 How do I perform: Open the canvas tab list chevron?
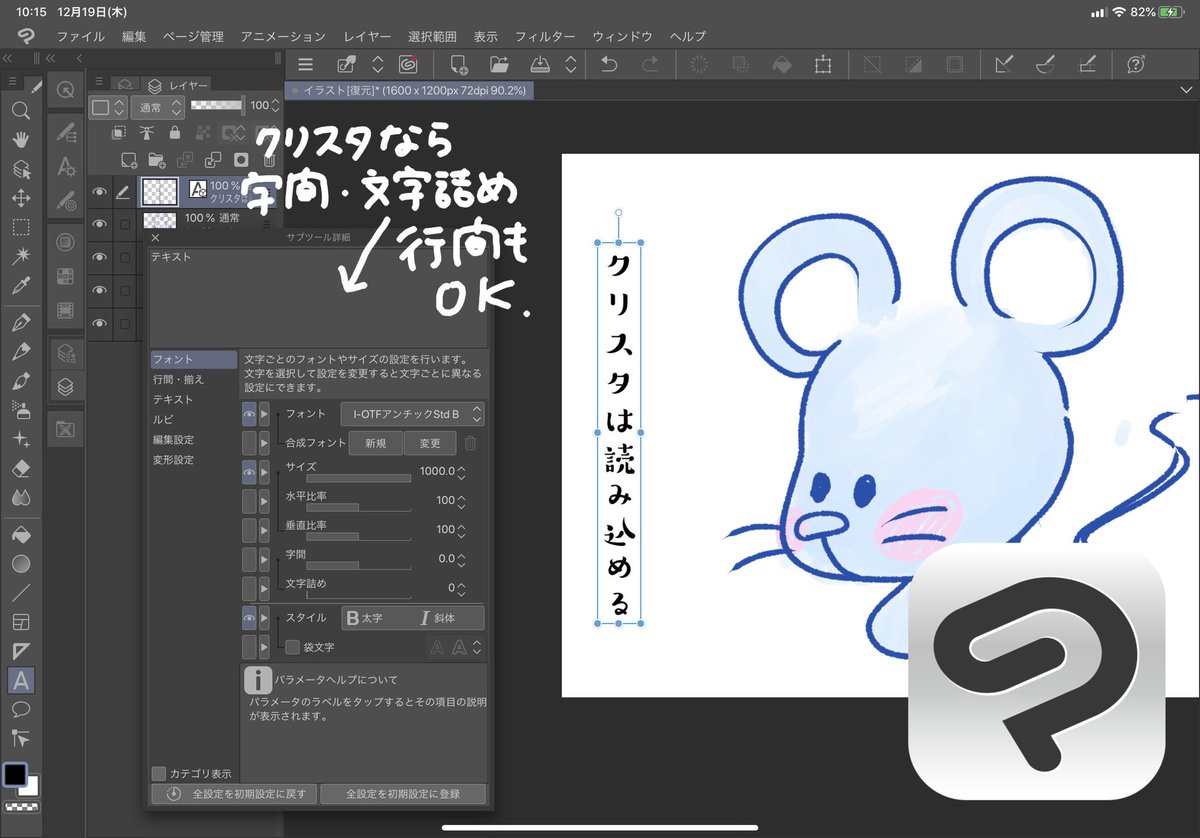[1186, 90]
